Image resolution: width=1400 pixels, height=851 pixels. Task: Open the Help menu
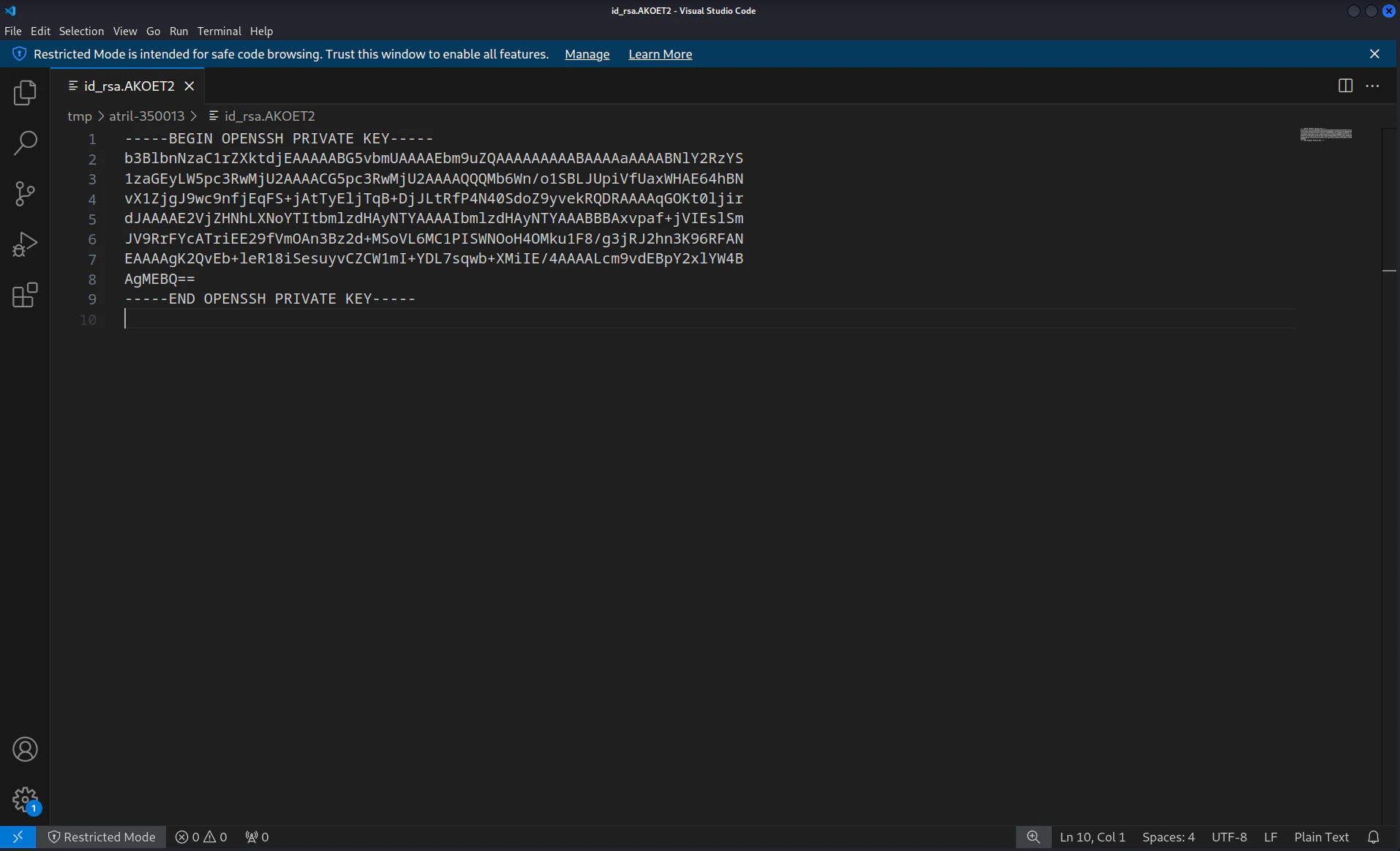point(261,31)
